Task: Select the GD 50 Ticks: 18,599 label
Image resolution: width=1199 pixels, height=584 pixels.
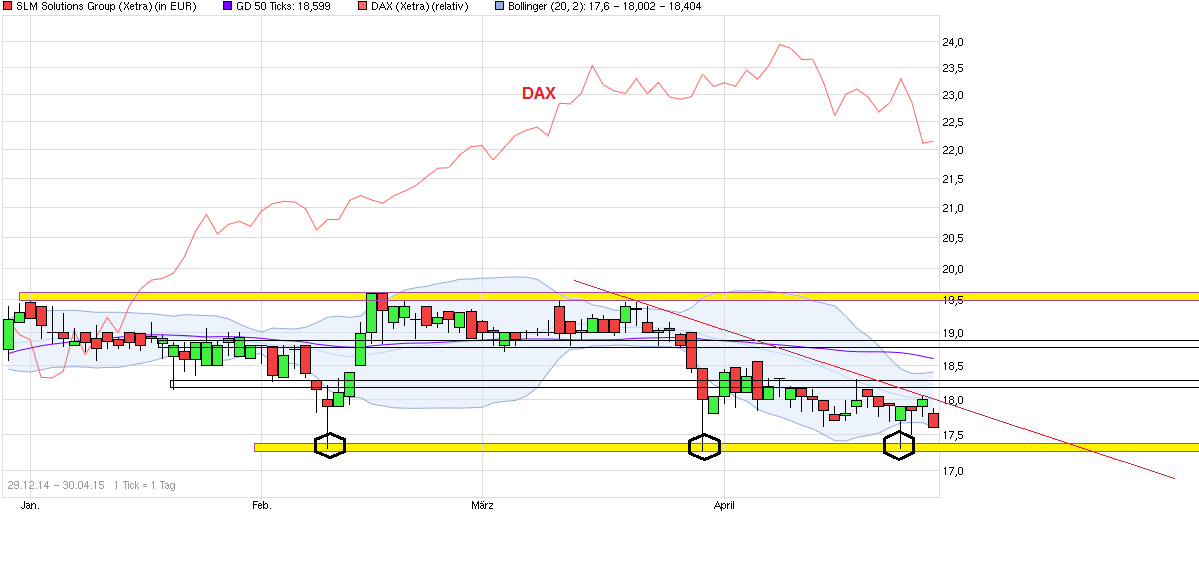Action: (282, 6)
